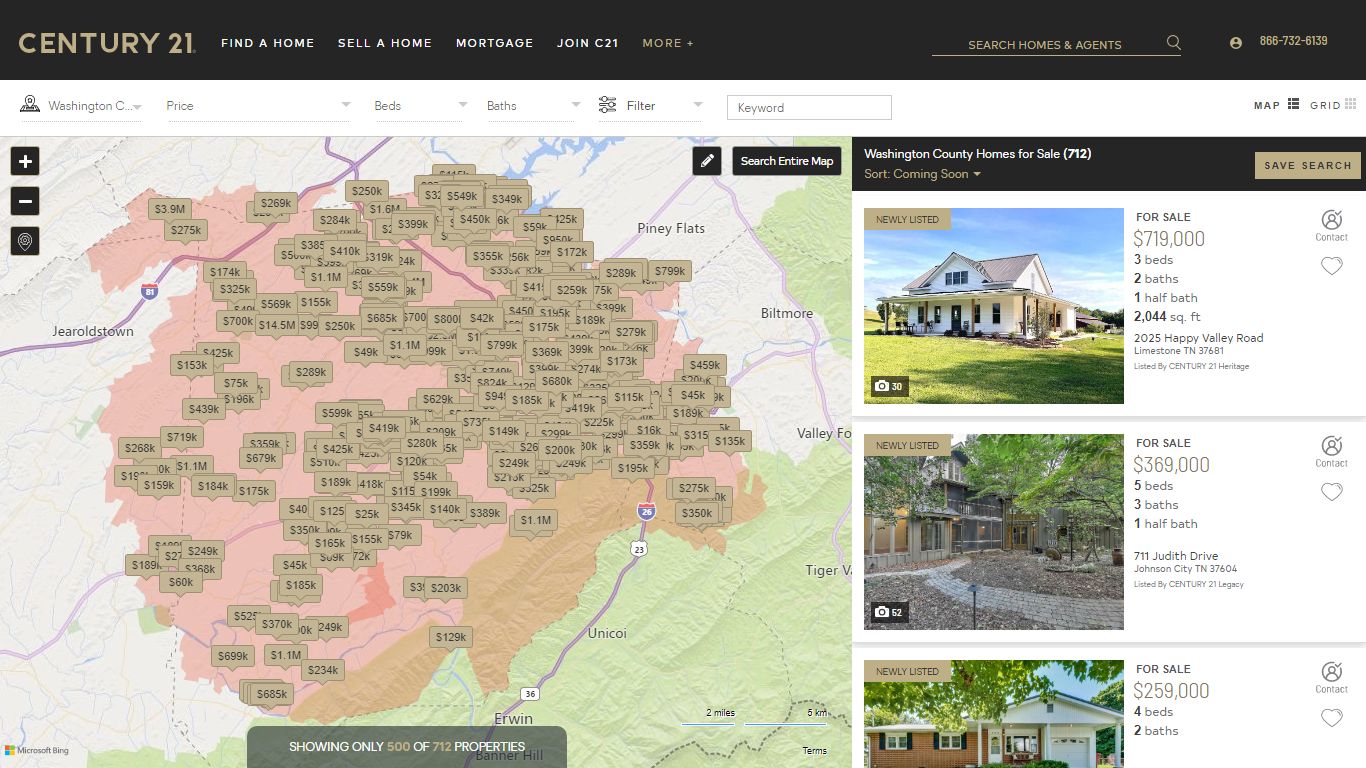Contact agent for $259,000 listing
This screenshot has height=768, width=1366.
tap(1331, 677)
